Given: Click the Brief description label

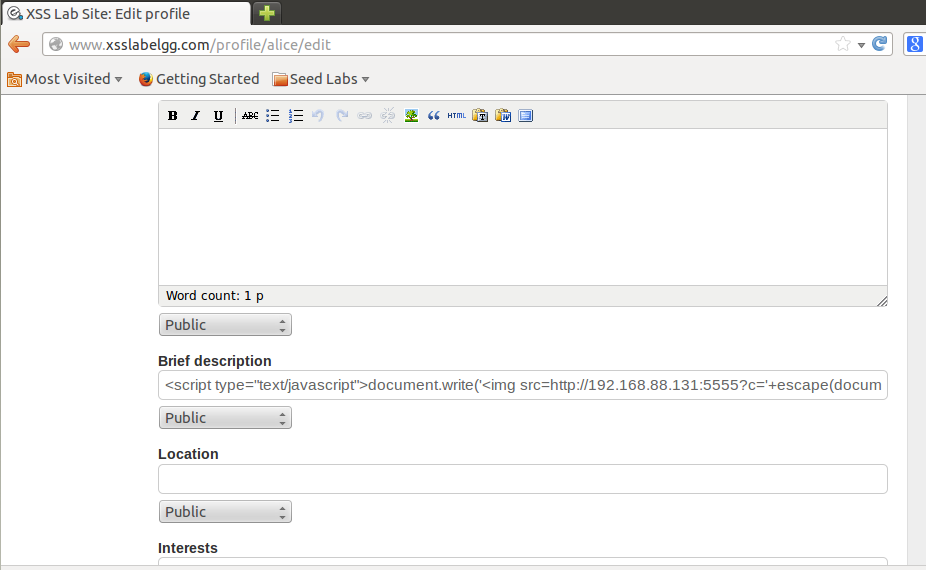Looking at the screenshot, I should pos(215,361).
